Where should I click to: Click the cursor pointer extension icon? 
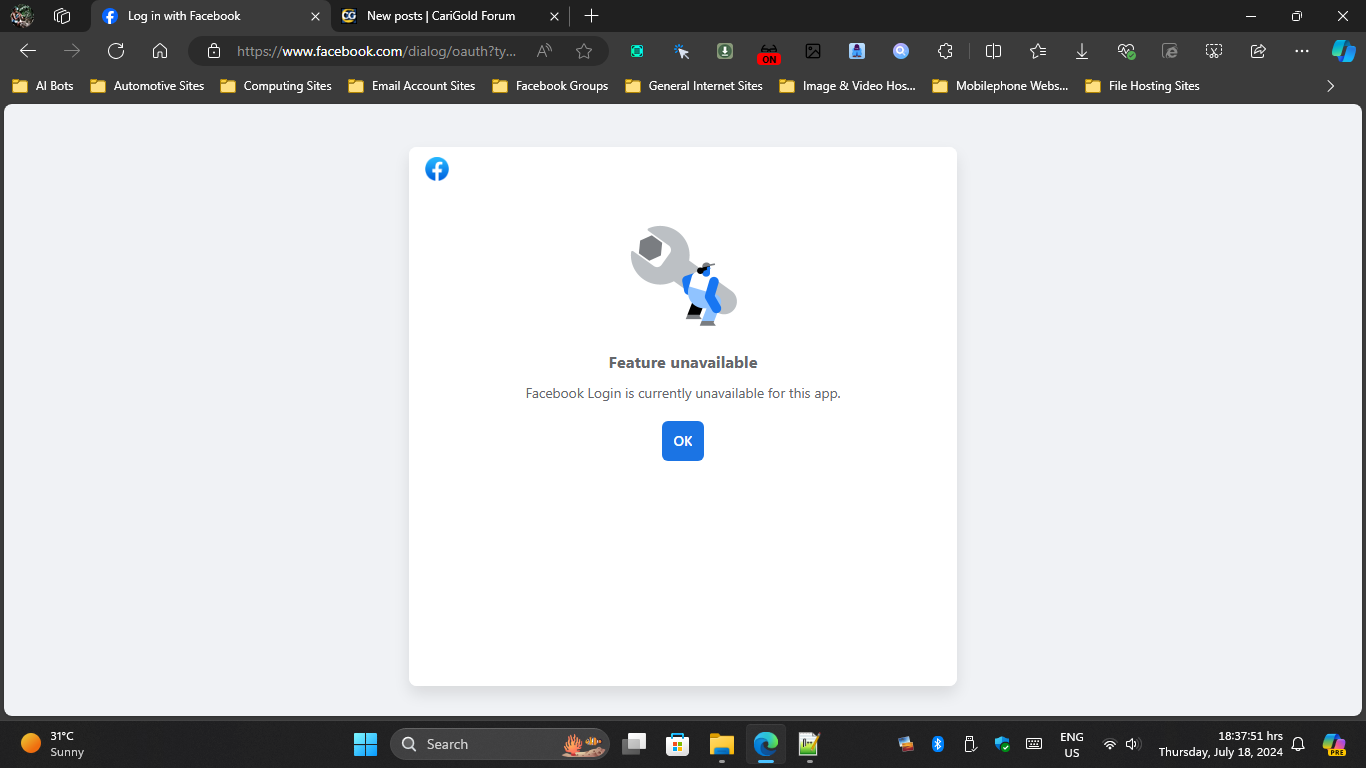(x=681, y=51)
